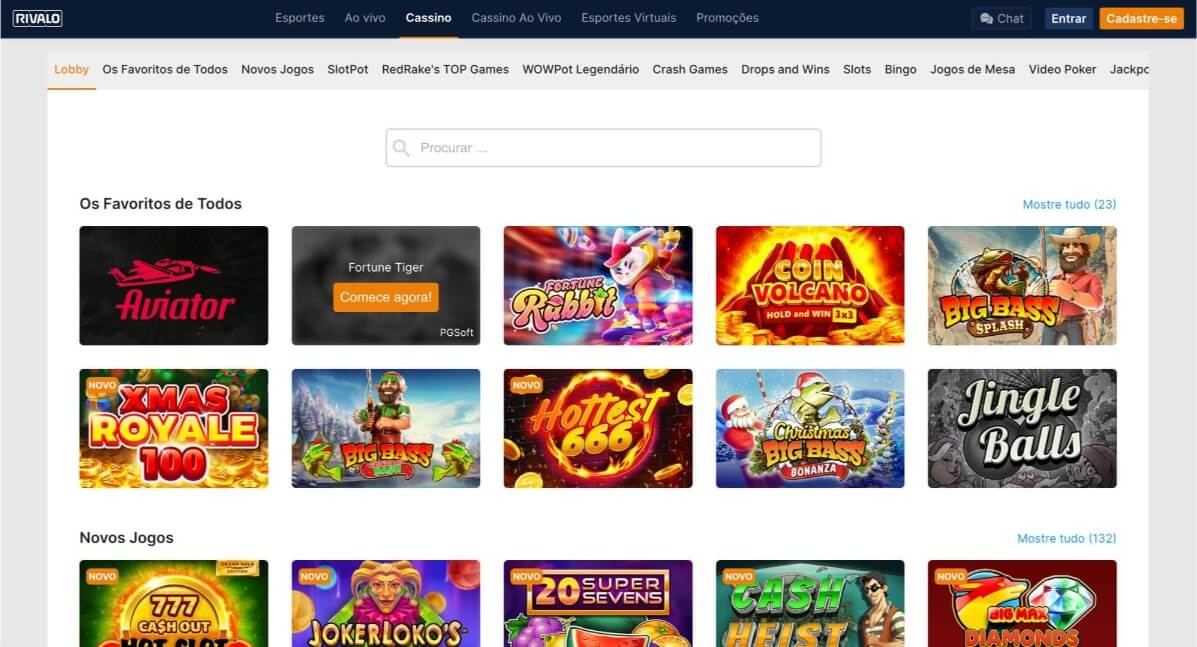
Task: Launch Hottest 666 game
Action: (x=598, y=428)
